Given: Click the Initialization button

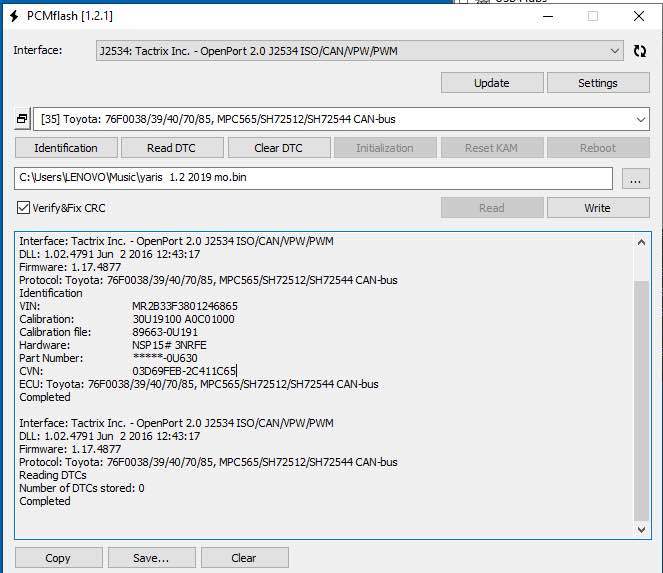Looking at the screenshot, I should [385, 148].
